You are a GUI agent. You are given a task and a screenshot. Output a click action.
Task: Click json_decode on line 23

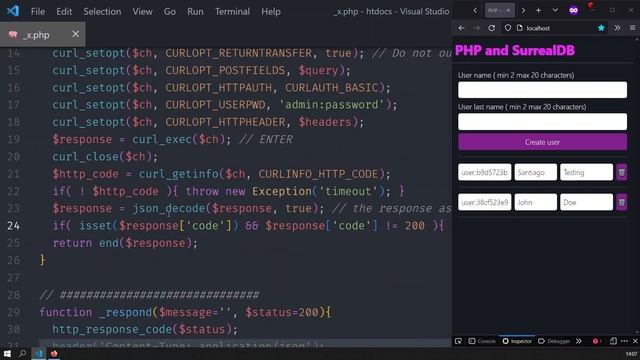click(169, 209)
